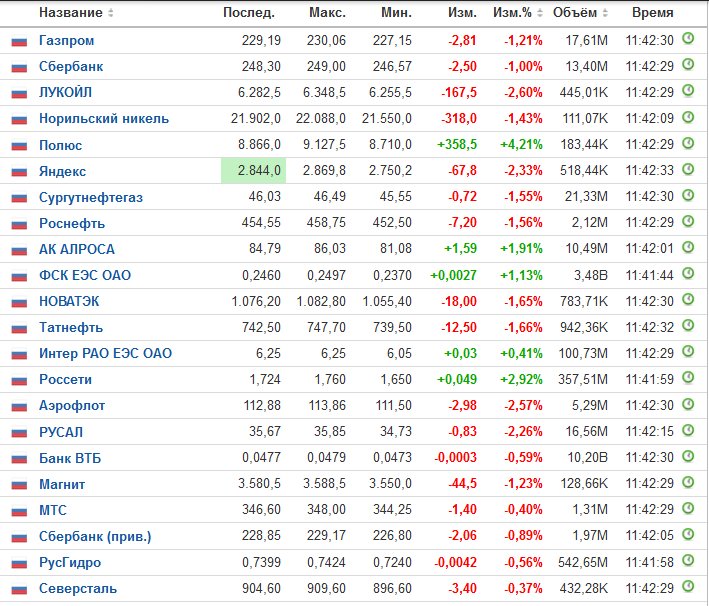709x606 pixels.
Task: Click the clock icon in АК АЛРОСА row
Action: tap(688, 247)
